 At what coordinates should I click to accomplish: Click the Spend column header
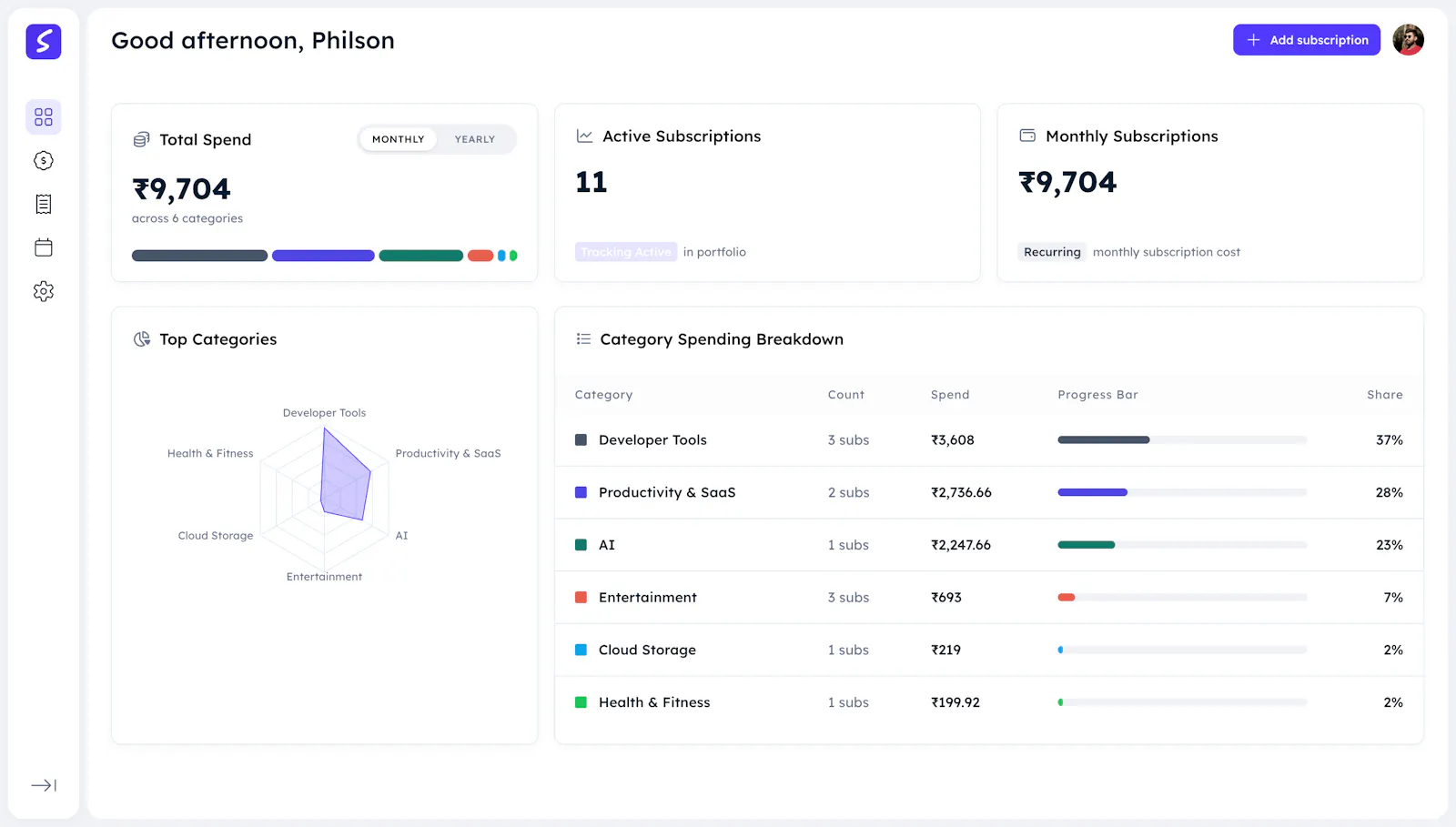[x=950, y=395]
